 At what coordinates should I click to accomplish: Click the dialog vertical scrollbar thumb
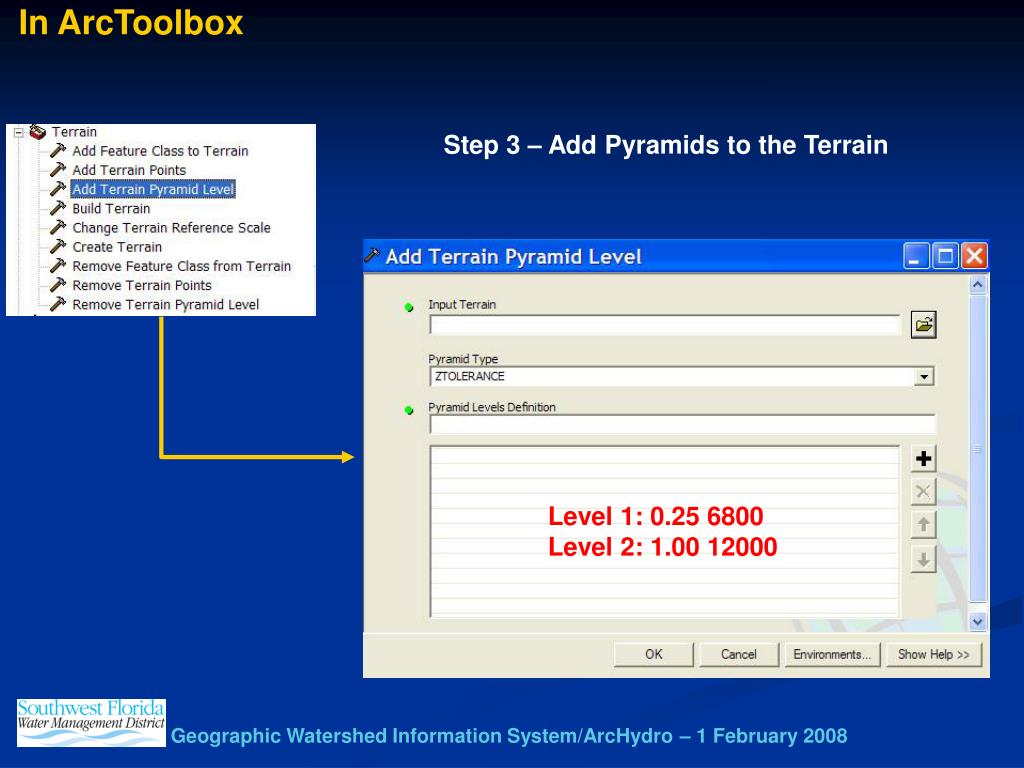click(978, 449)
